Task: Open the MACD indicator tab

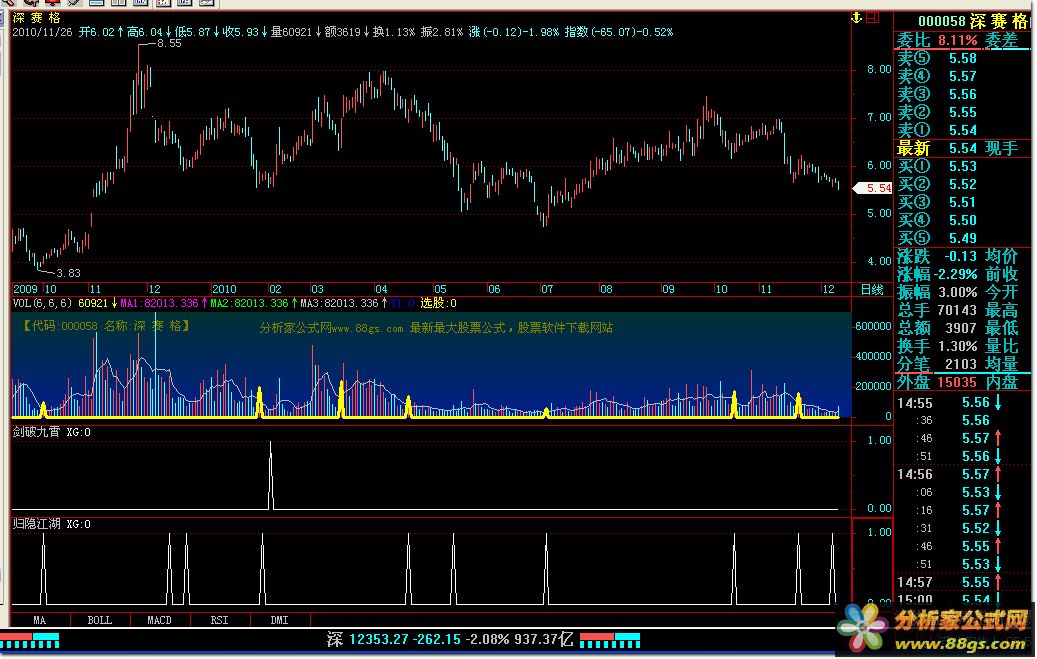Action: (159, 621)
